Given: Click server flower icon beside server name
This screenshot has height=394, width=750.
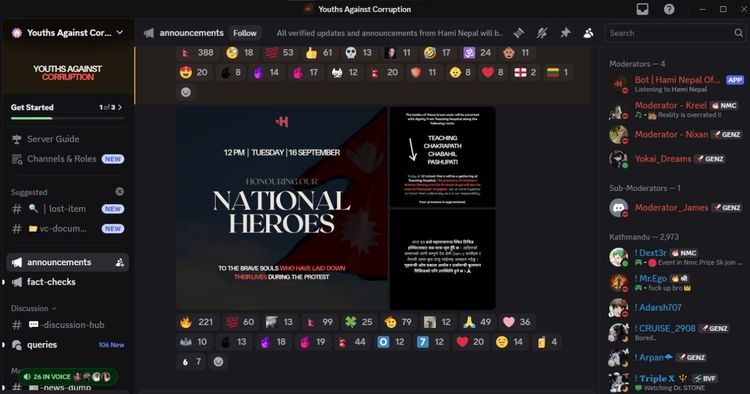Looking at the screenshot, I should click(x=17, y=33).
